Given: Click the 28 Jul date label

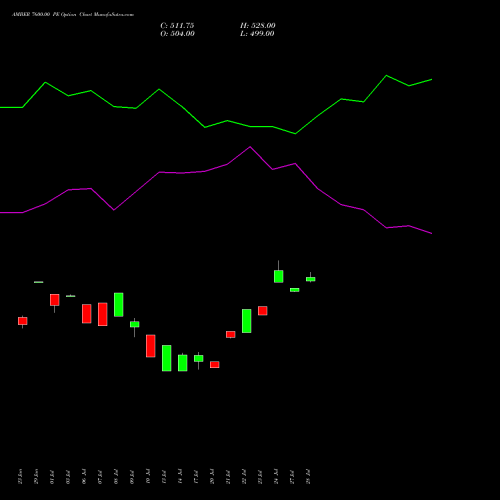Looking at the screenshot, I should [x=308, y=477].
